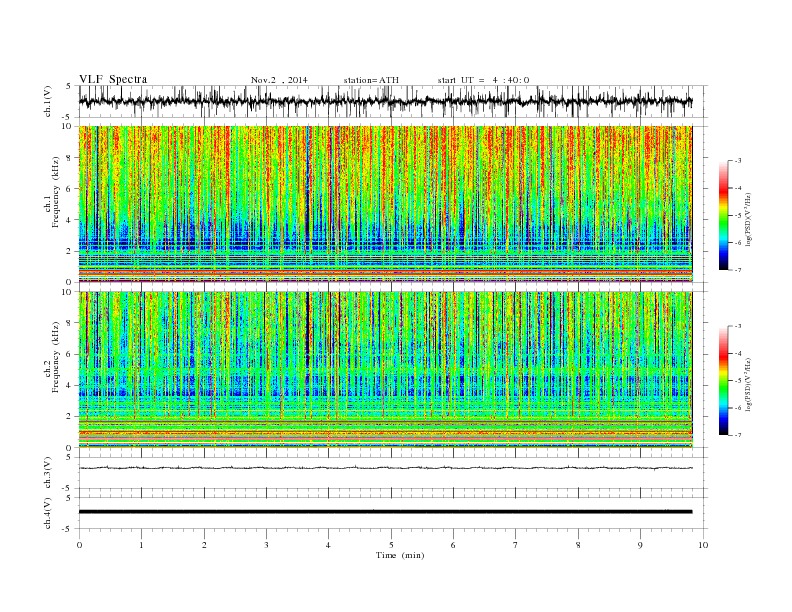Click the "2" kHz tick of ch.1 spectrogram
The image size is (792, 612).
coord(69,251)
